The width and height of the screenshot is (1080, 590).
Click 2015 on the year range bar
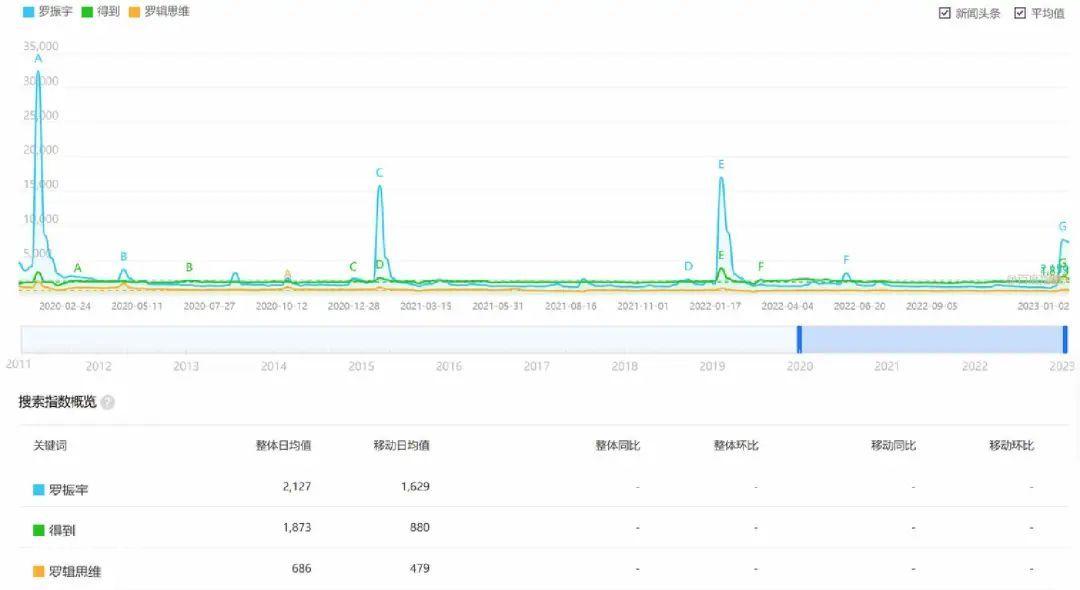coord(361,366)
